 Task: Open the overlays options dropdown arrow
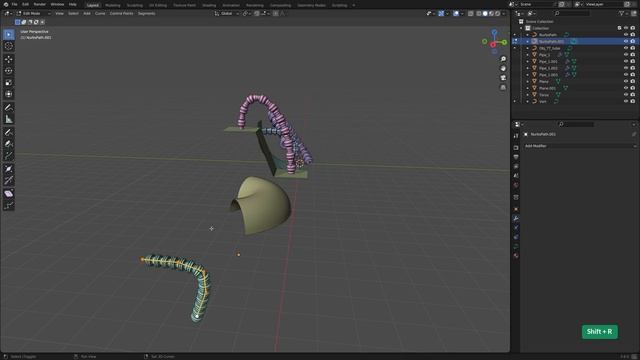tap(462, 13)
